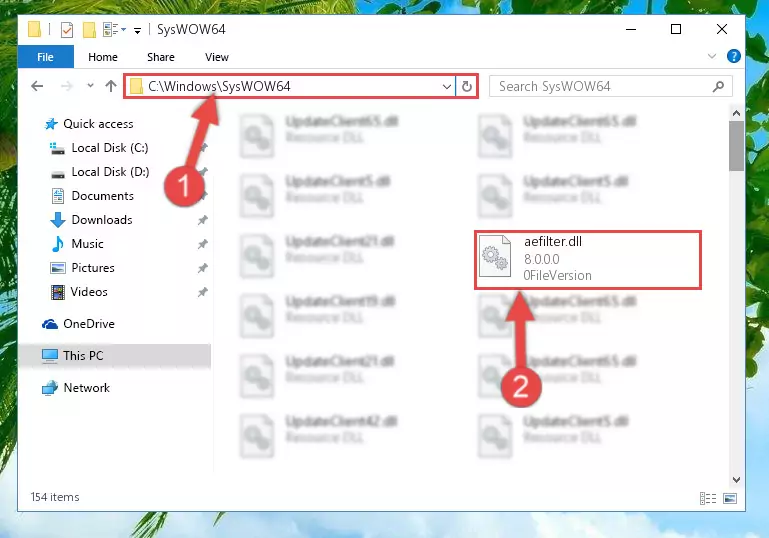Open the Customize Quick Access Toolbar dropdown
The height and width of the screenshot is (538, 769).
tap(137, 30)
